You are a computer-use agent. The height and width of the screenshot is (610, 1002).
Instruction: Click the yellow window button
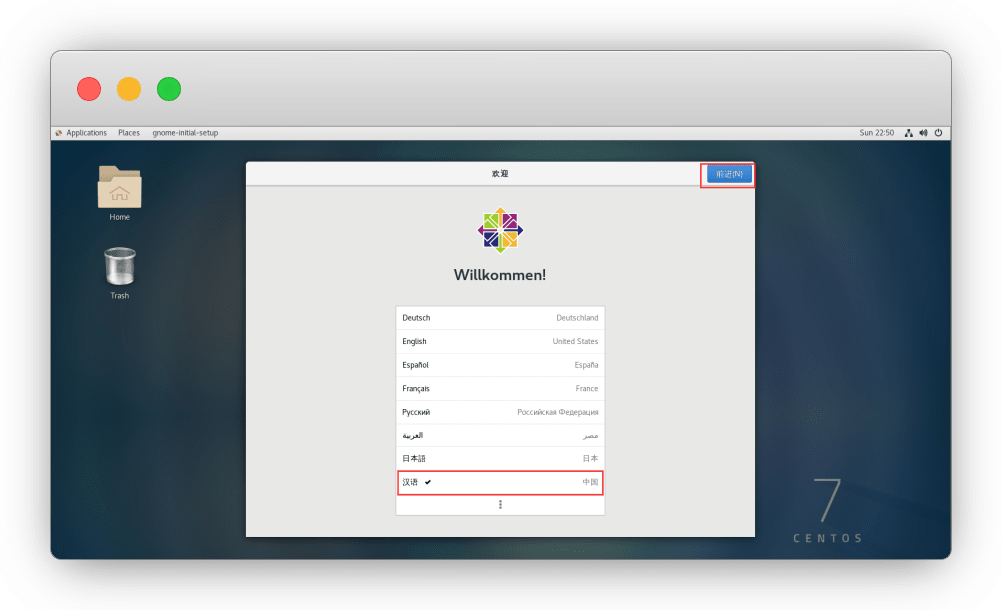coord(129,89)
